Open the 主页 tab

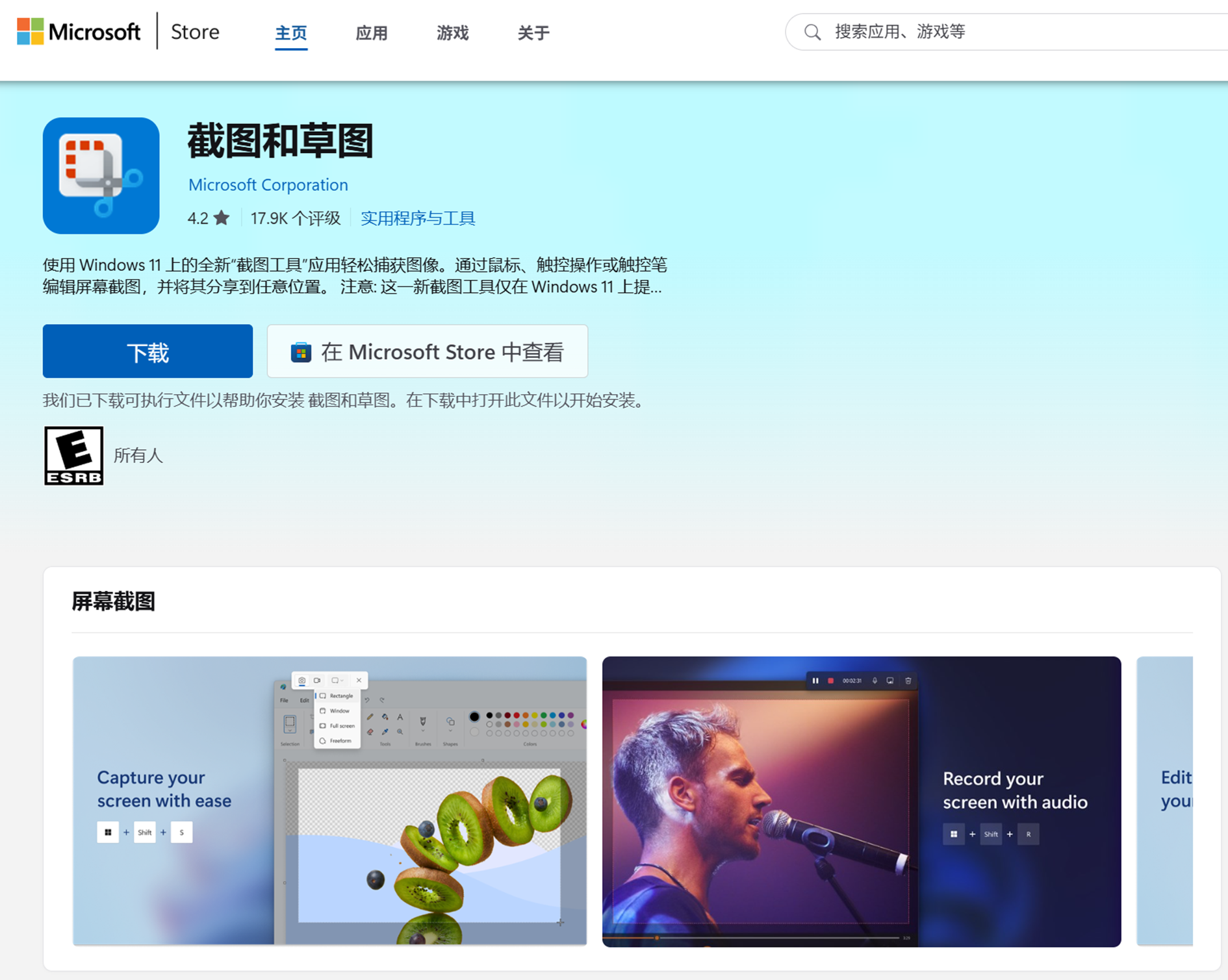pyautogui.click(x=290, y=32)
